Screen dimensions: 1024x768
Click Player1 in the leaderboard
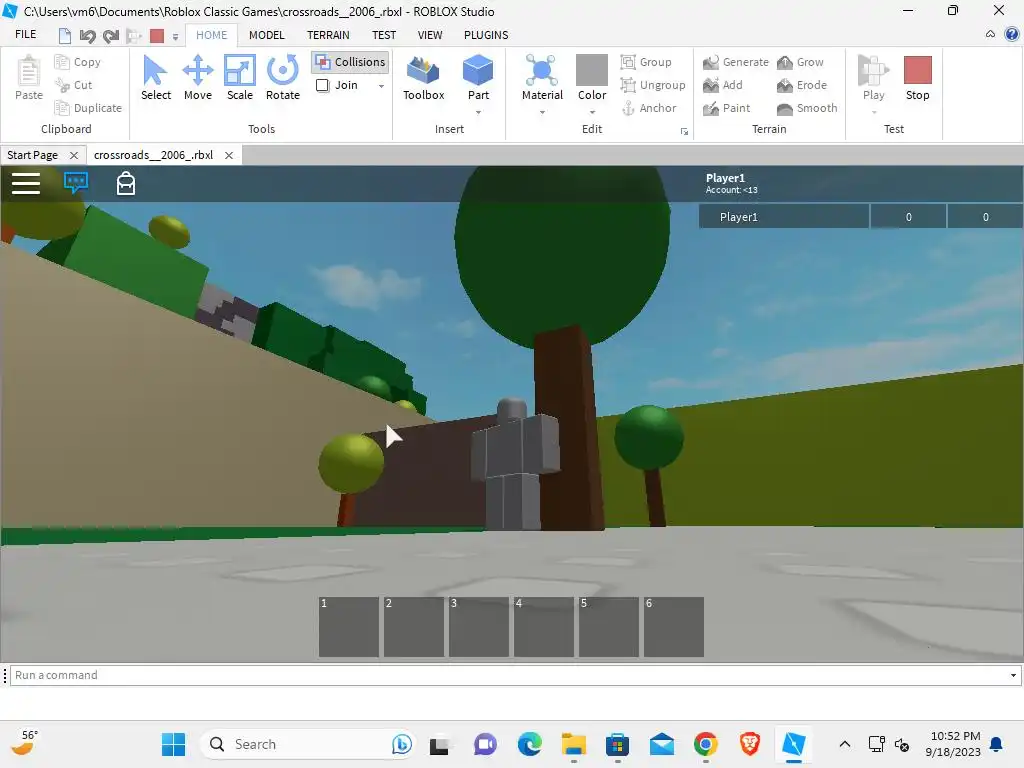coord(784,217)
